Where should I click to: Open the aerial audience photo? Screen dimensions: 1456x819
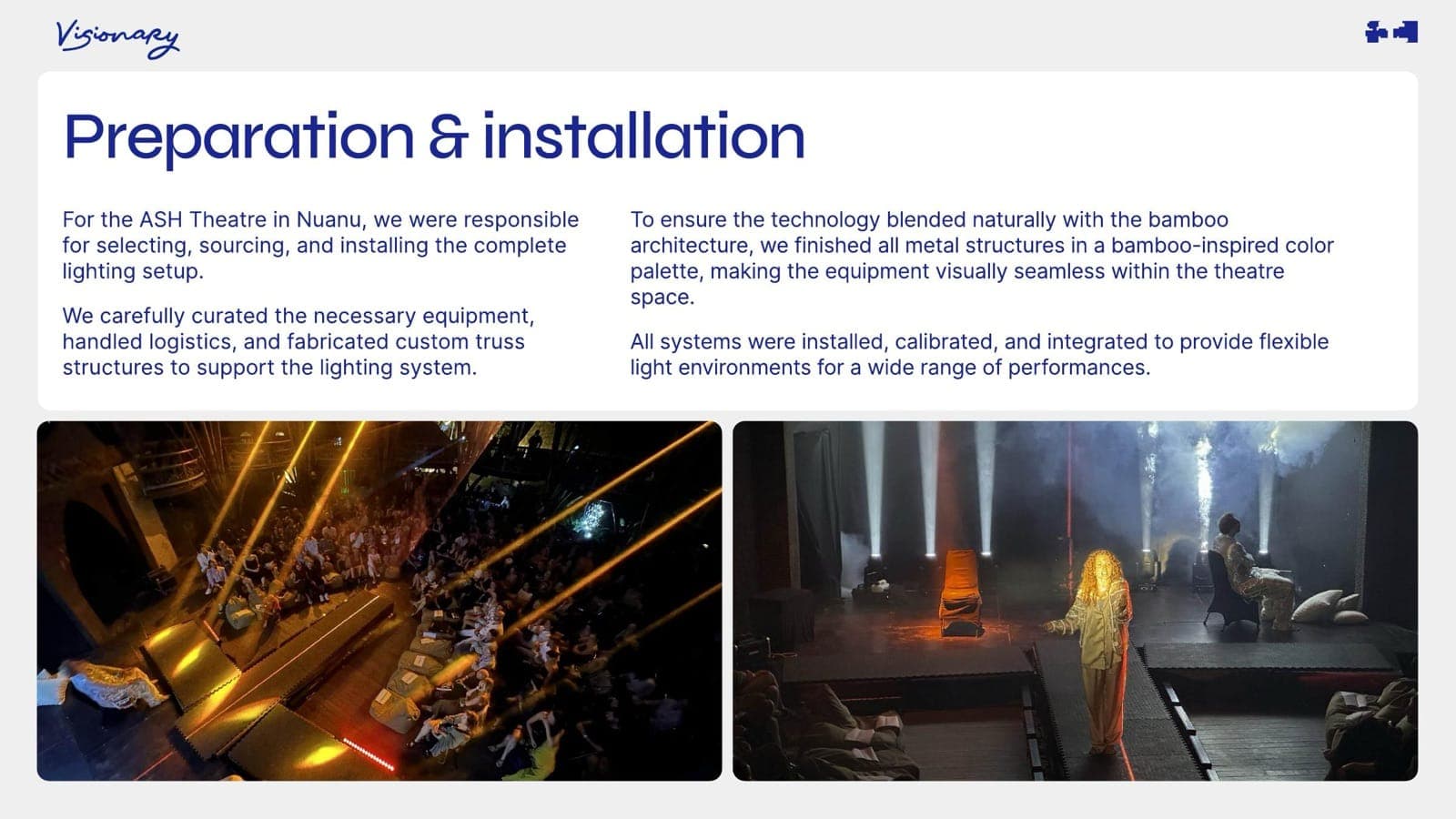click(x=379, y=601)
